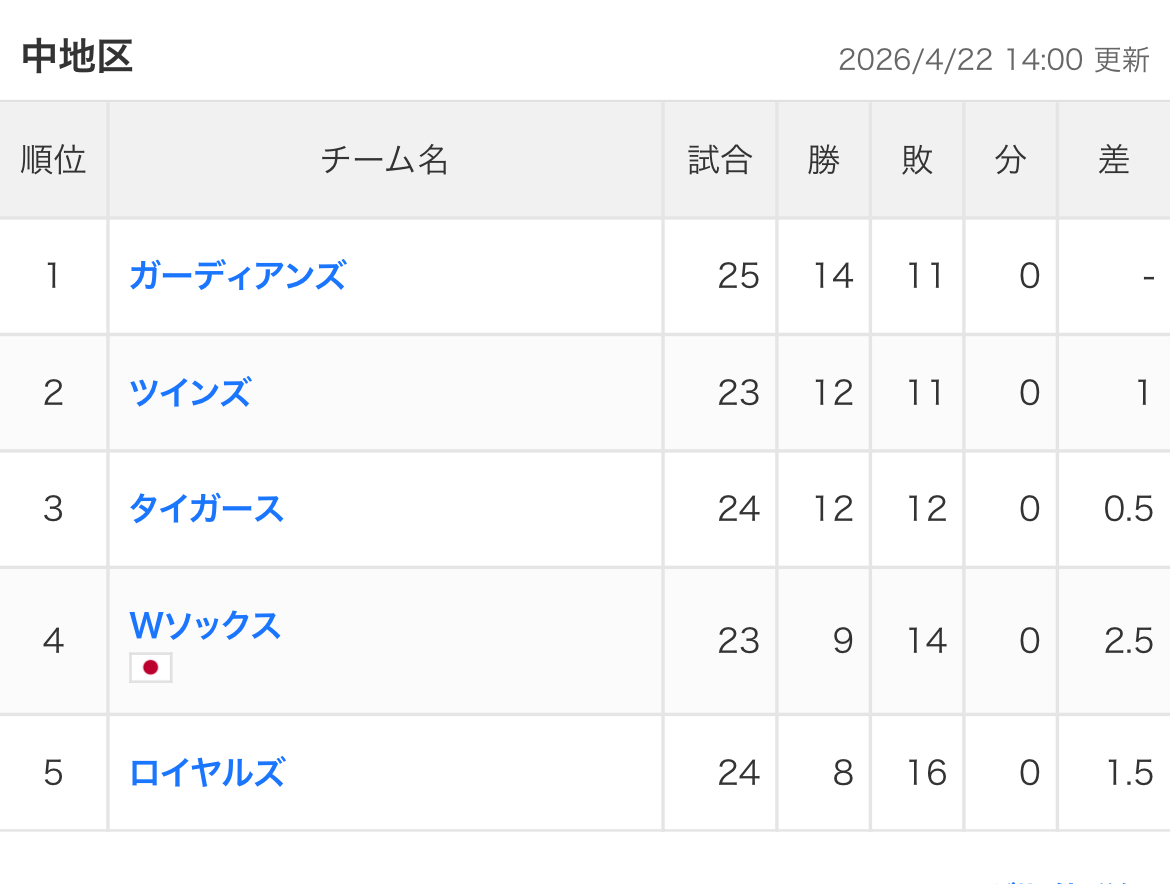Open the ツインズ team page
Screen dimensions: 1170x884
pyautogui.click(x=189, y=392)
